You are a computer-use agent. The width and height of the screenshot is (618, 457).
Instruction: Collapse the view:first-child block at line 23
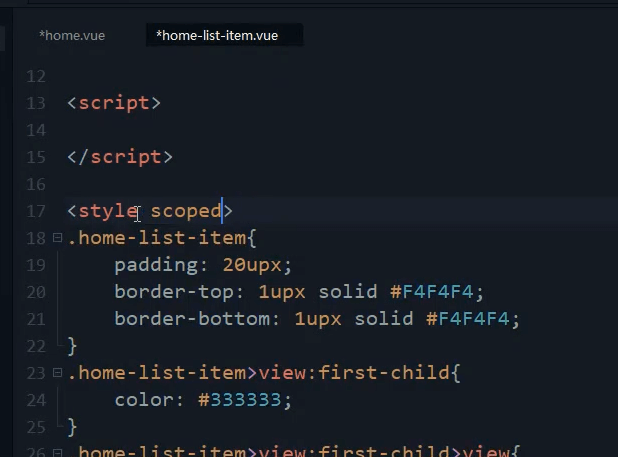[x=58, y=372]
